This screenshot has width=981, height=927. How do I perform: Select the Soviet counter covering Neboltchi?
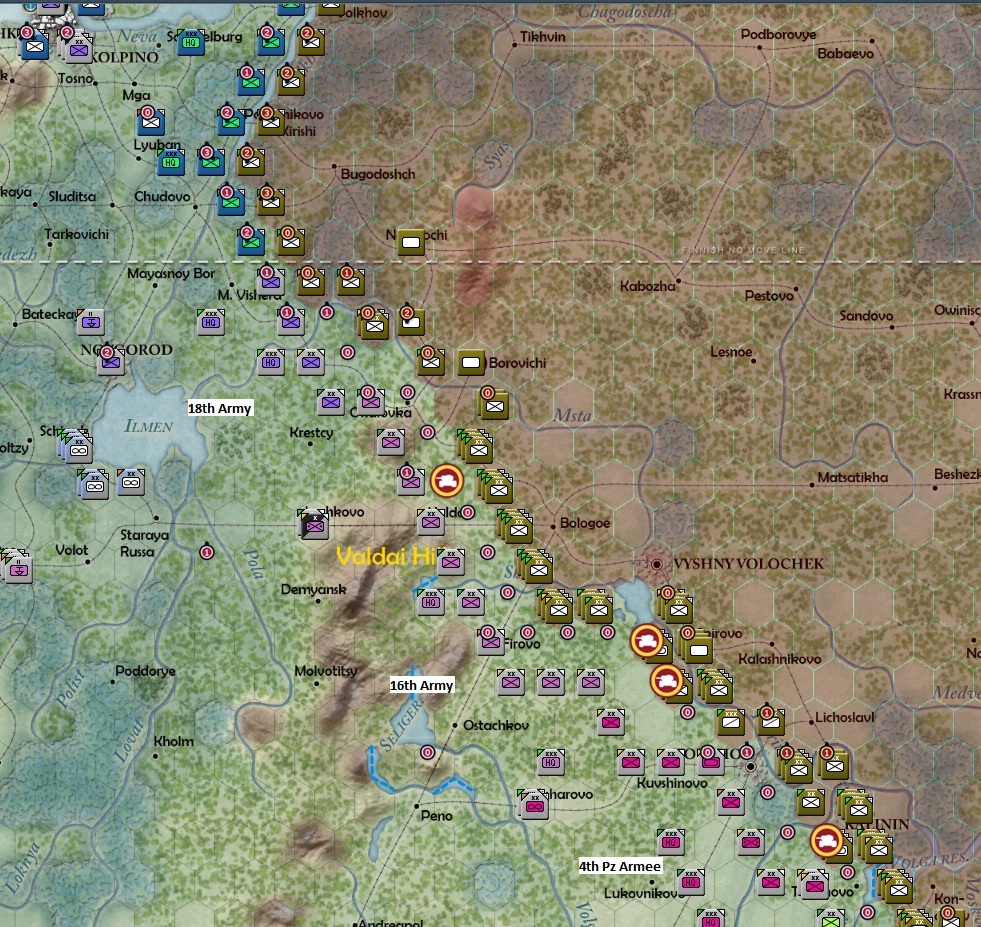coord(411,242)
